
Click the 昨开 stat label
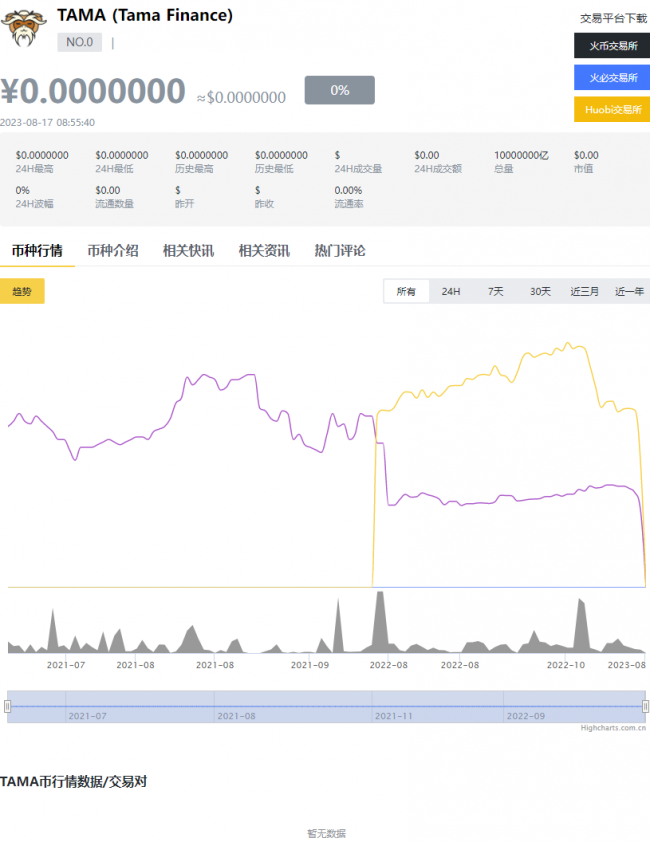pyautogui.click(x=184, y=204)
